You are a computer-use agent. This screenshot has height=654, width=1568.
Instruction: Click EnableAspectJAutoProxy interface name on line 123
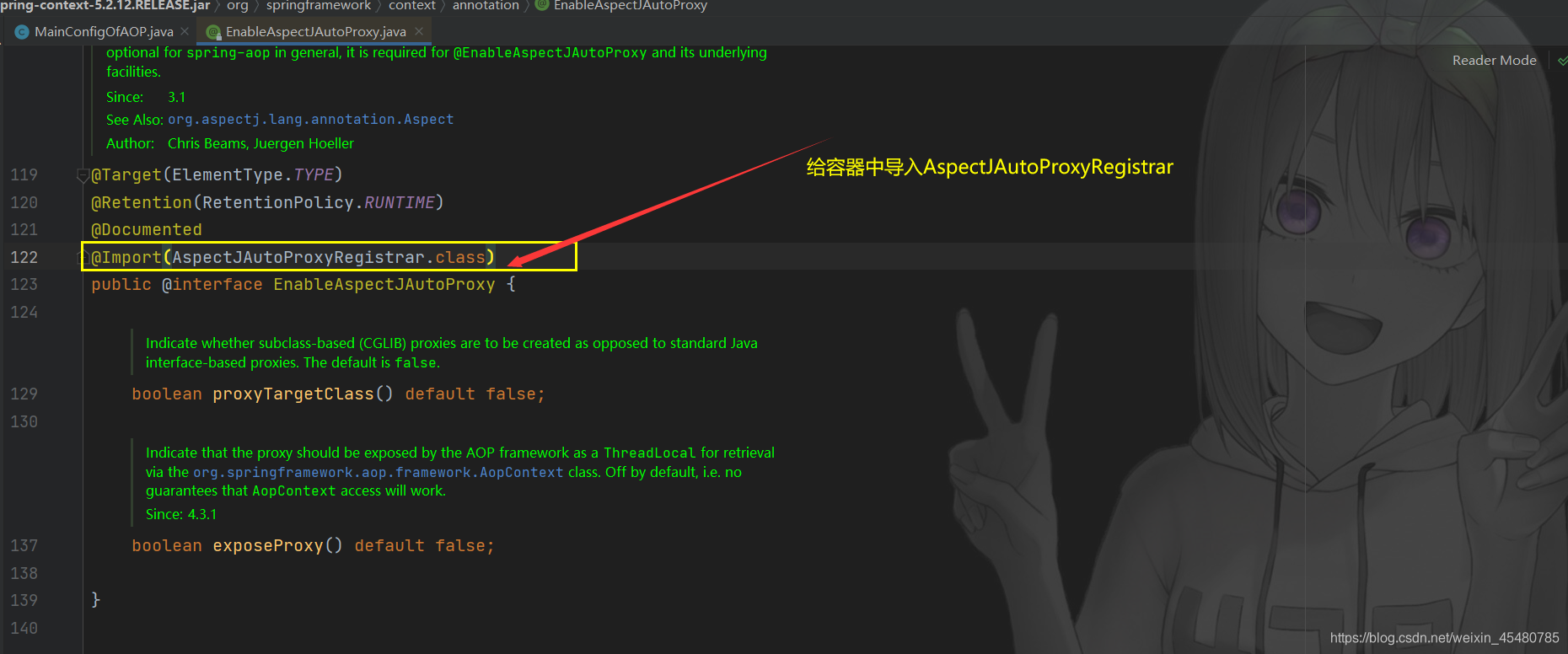[384, 284]
